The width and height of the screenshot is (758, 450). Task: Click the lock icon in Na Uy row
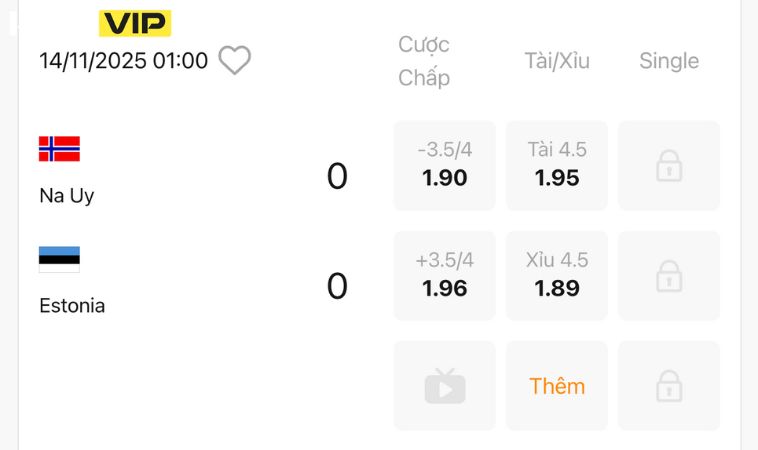coord(668,166)
